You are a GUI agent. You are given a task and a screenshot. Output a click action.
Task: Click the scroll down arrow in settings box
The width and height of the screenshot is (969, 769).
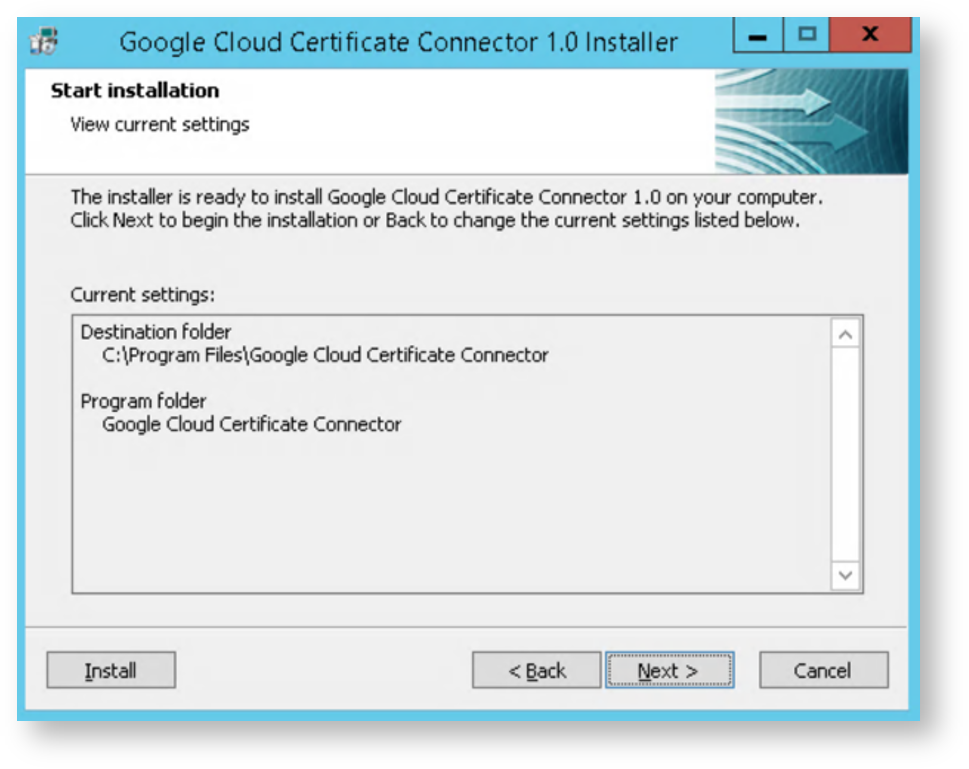point(846,576)
